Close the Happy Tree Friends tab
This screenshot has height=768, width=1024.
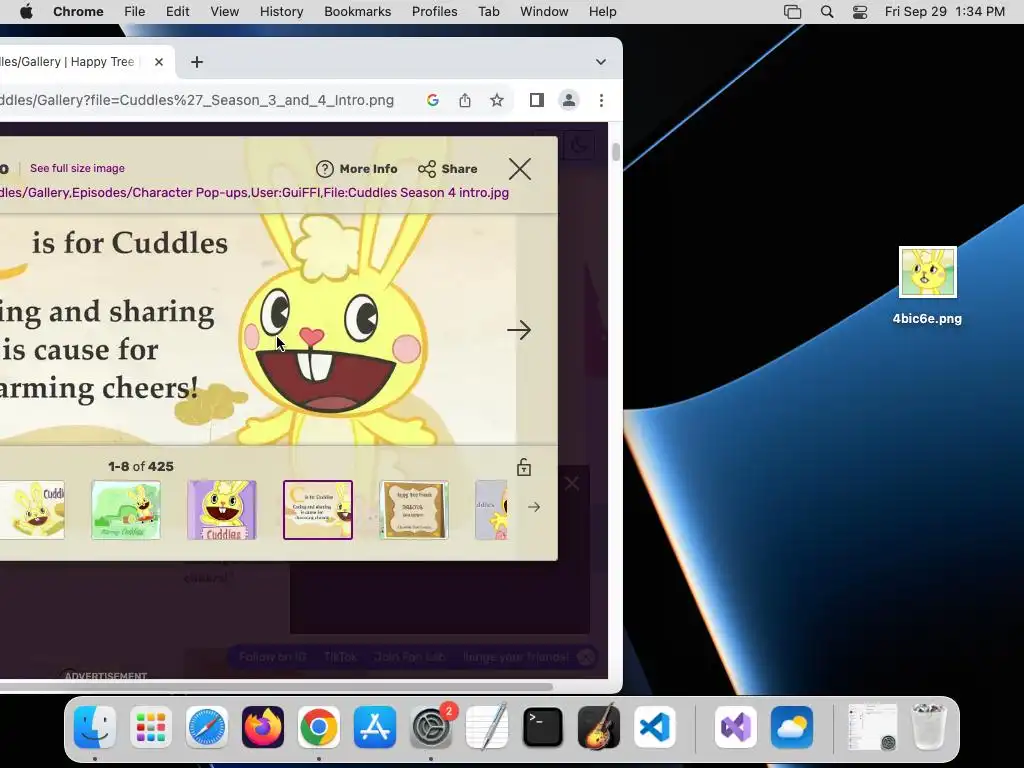tap(159, 62)
